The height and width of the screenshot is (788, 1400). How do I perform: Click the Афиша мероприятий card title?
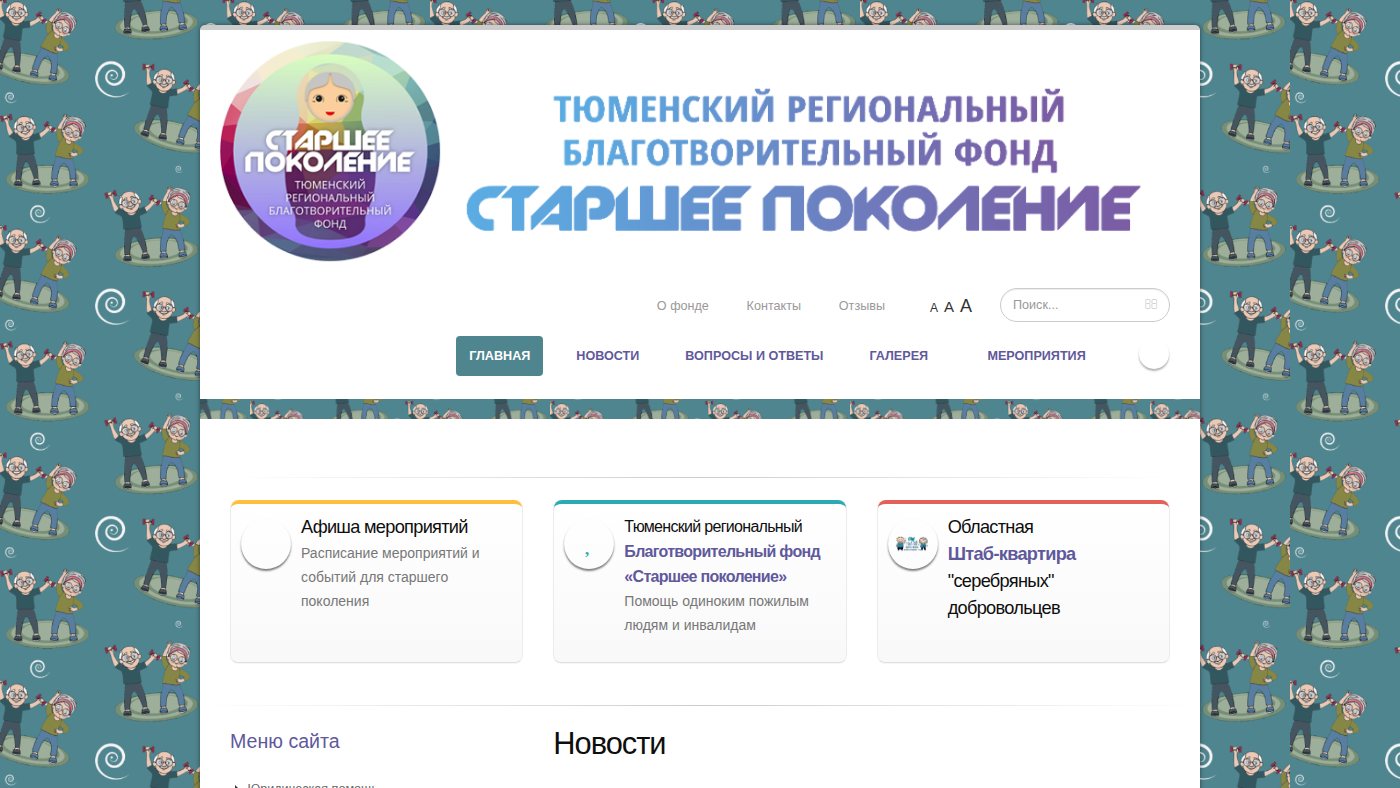[x=385, y=527]
